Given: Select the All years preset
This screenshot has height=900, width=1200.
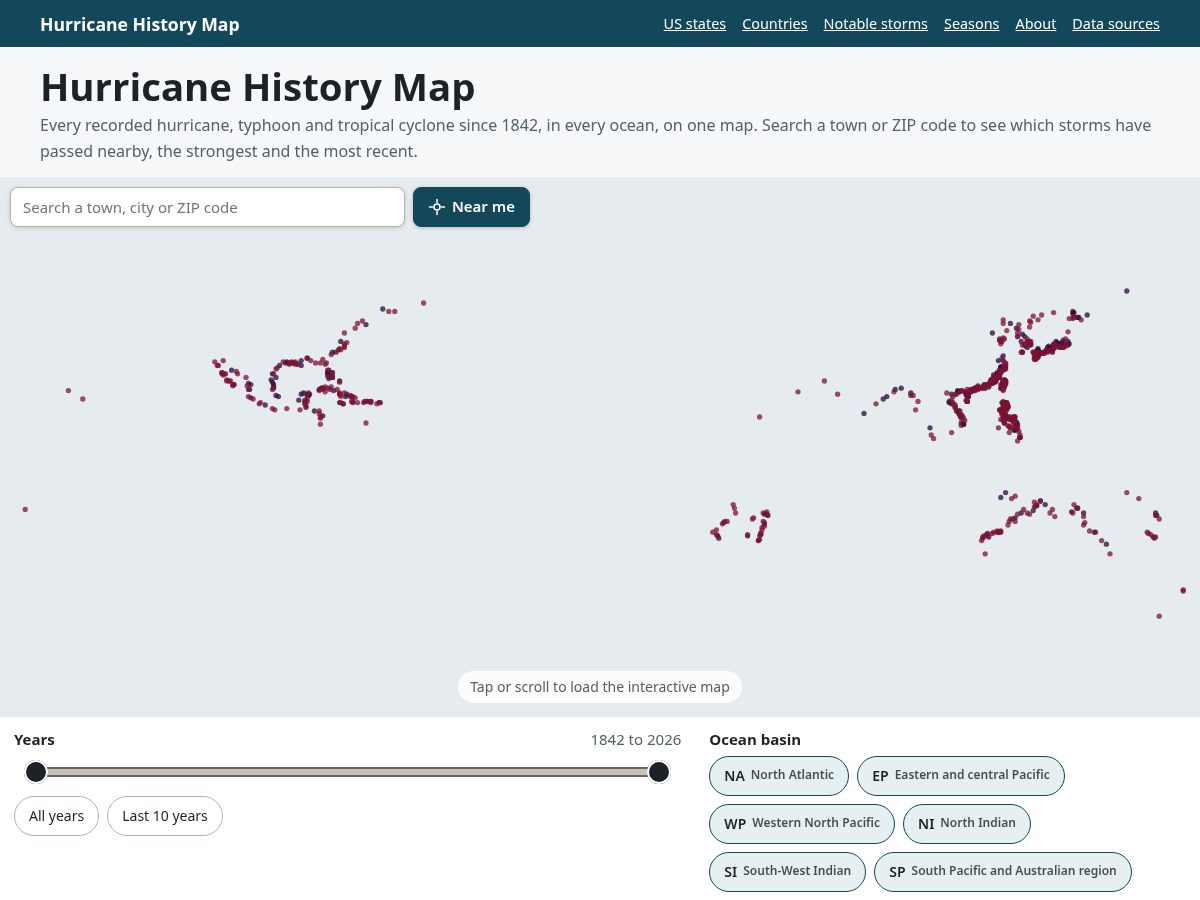Looking at the screenshot, I should click(56, 816).
